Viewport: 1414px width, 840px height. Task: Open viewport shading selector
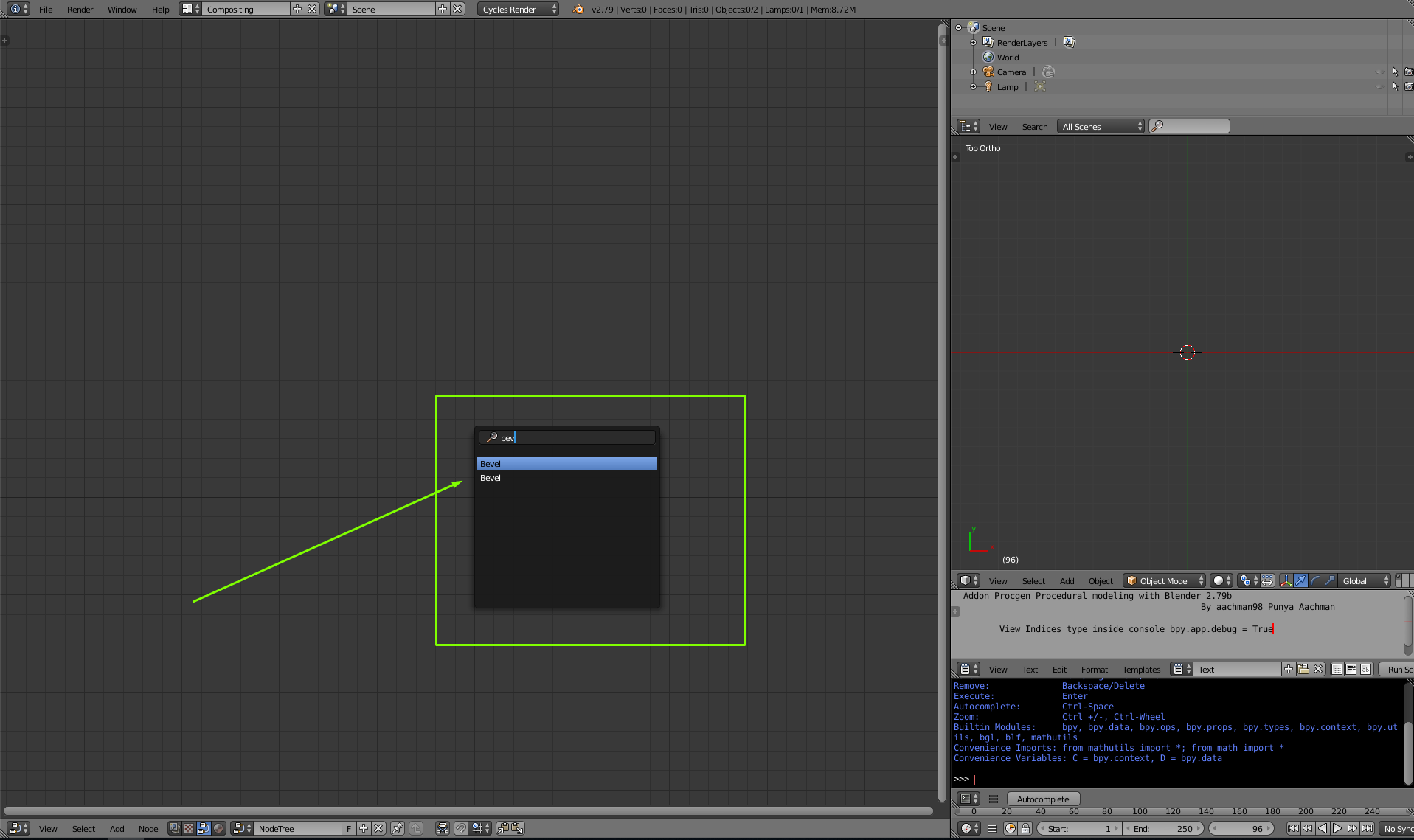pyautogui.click(x=1221, y=581)
